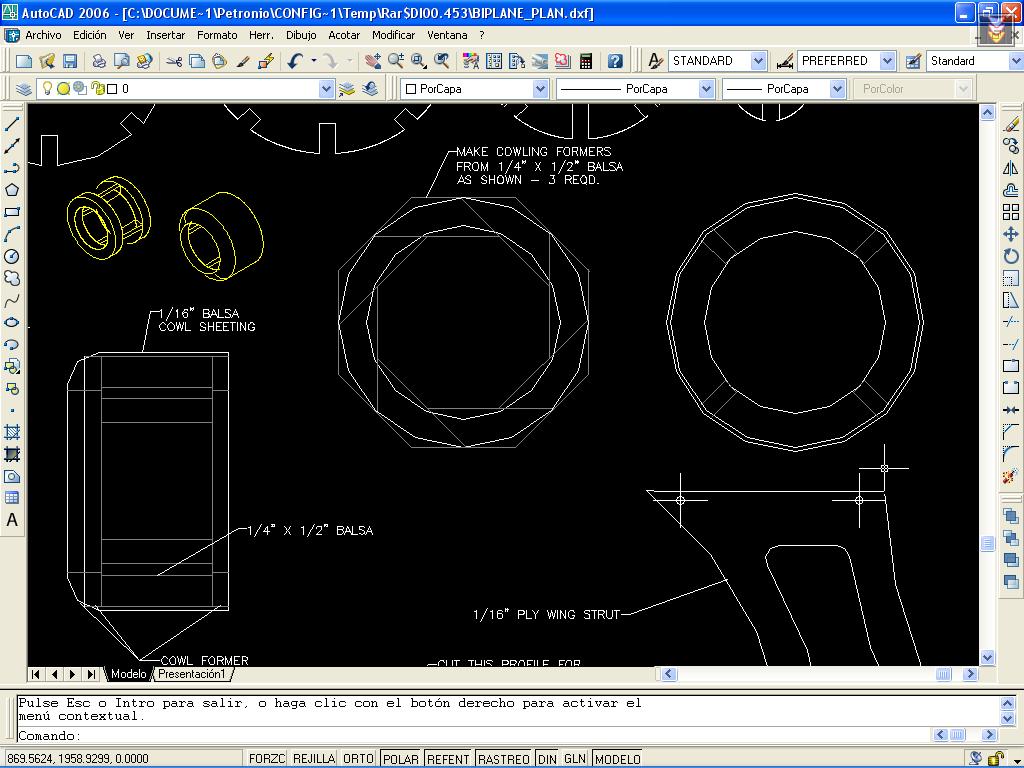Activate the Multiline Text tool
Viewport: 1024px width, 768px height.
[12, 520]
